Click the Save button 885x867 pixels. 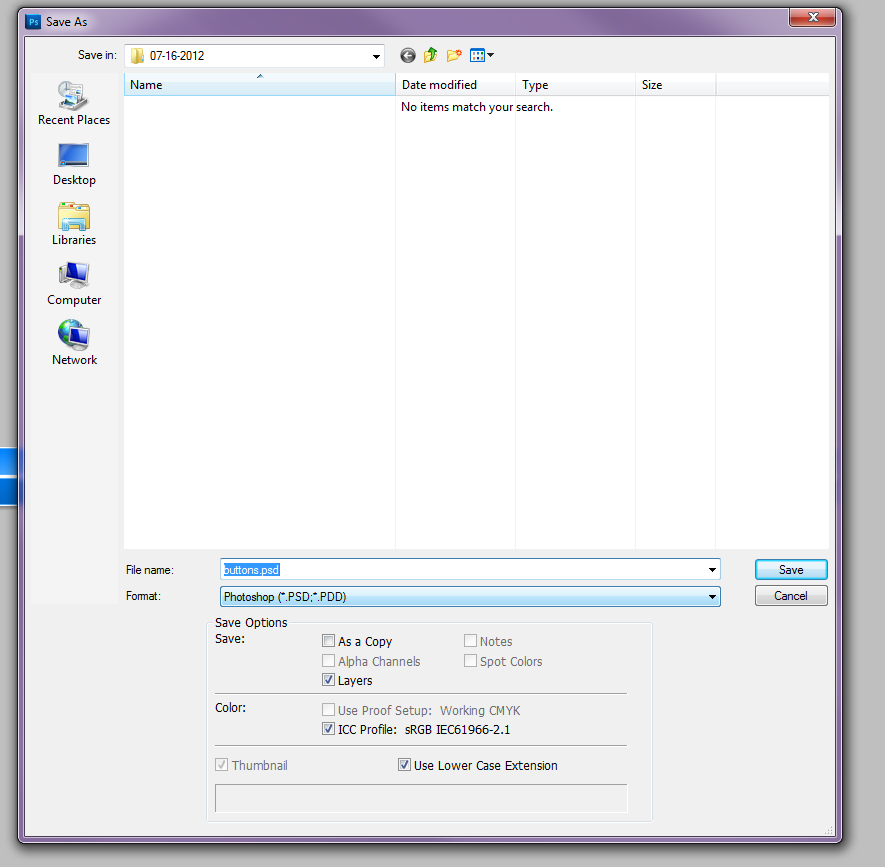(x=791, y=569)
